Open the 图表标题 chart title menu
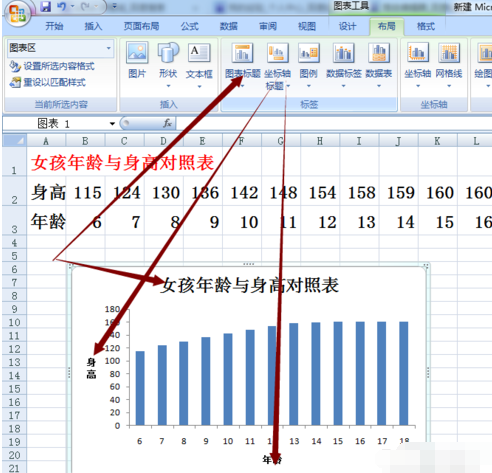Screen dimensions: 492x473 coord(242,65)
